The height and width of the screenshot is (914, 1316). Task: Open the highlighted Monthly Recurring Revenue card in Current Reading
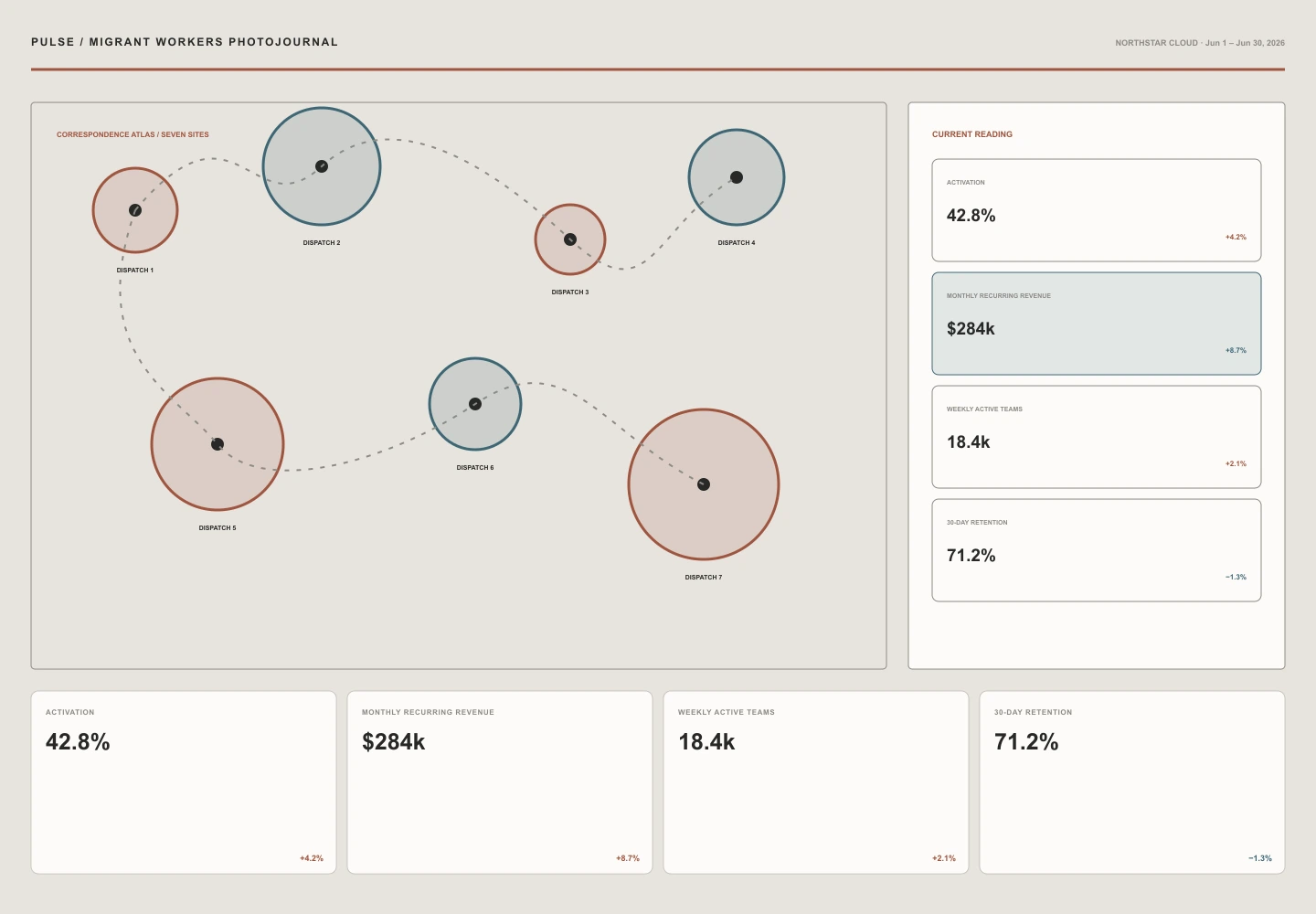1097,324
